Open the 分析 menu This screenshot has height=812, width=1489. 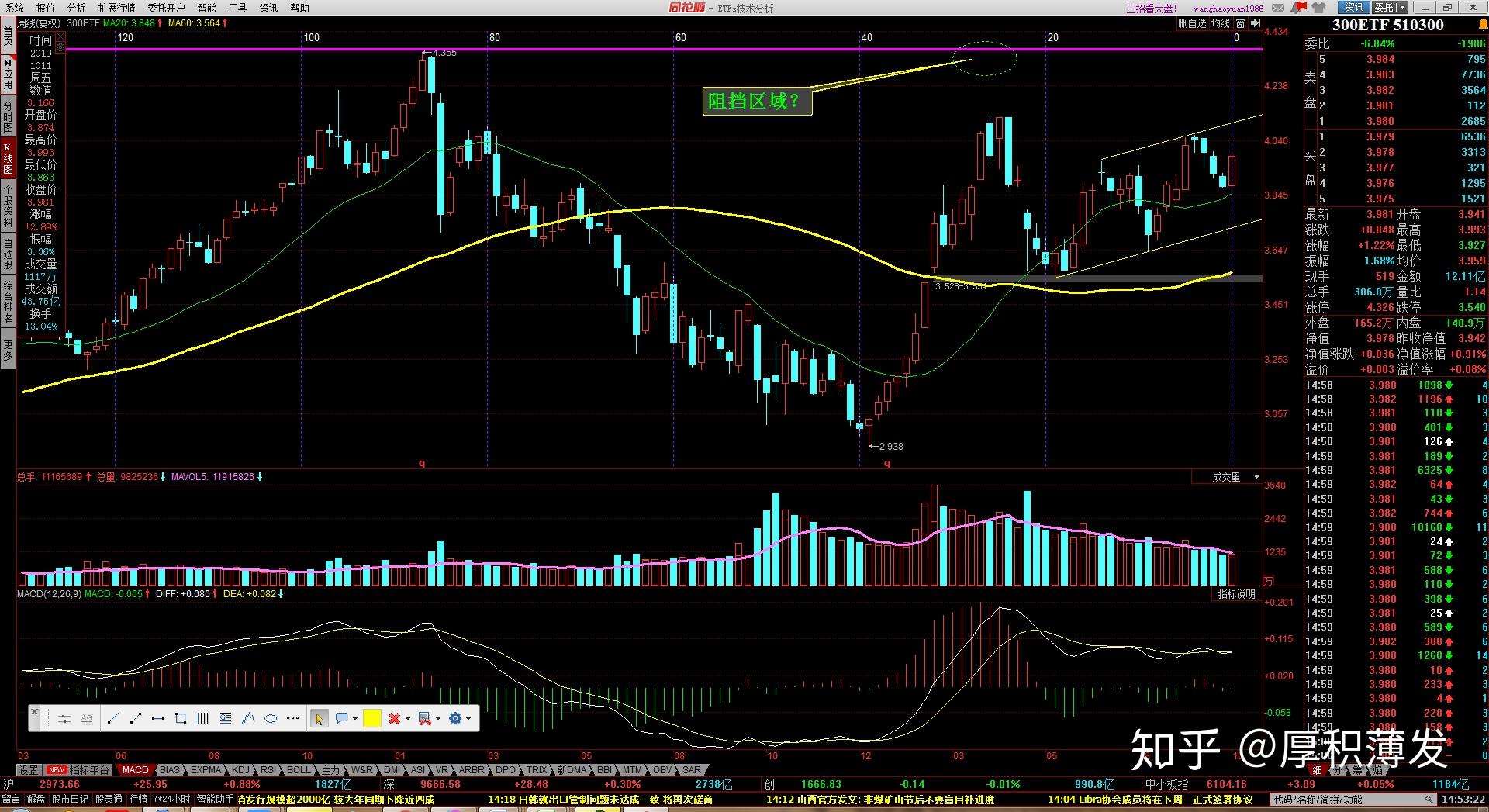[x=77, y=8]
